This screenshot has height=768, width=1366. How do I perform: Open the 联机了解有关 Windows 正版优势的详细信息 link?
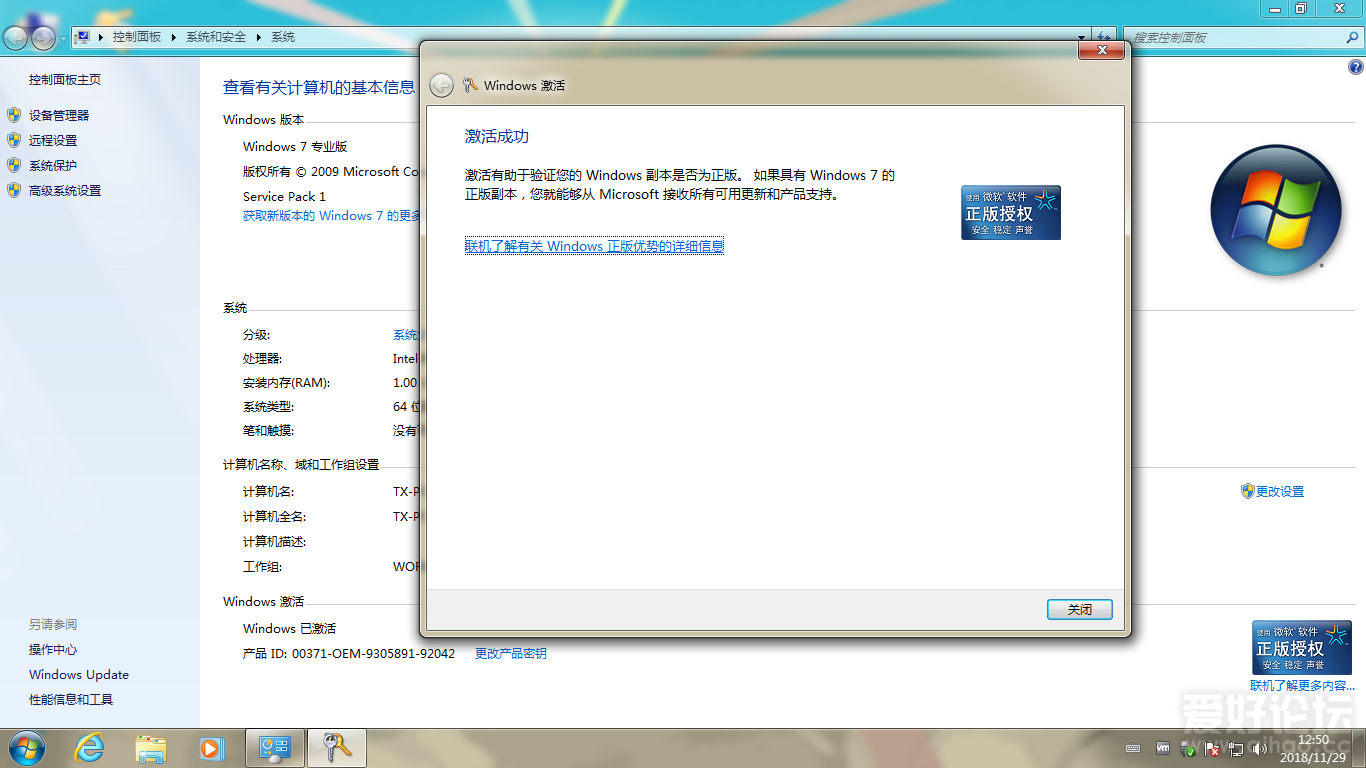click(594, 246)
